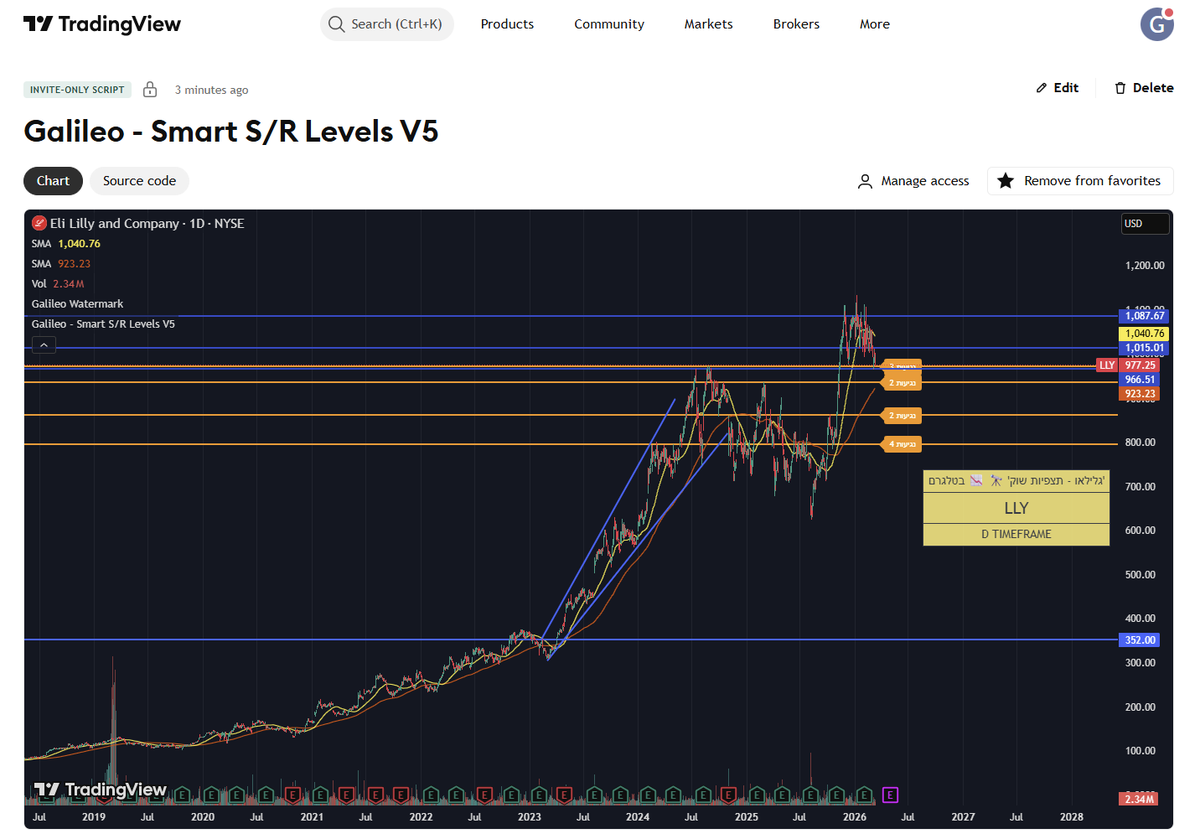Click the LLY cell in info table
This screenshot has width=1200, height=839.
point(1016,508)
